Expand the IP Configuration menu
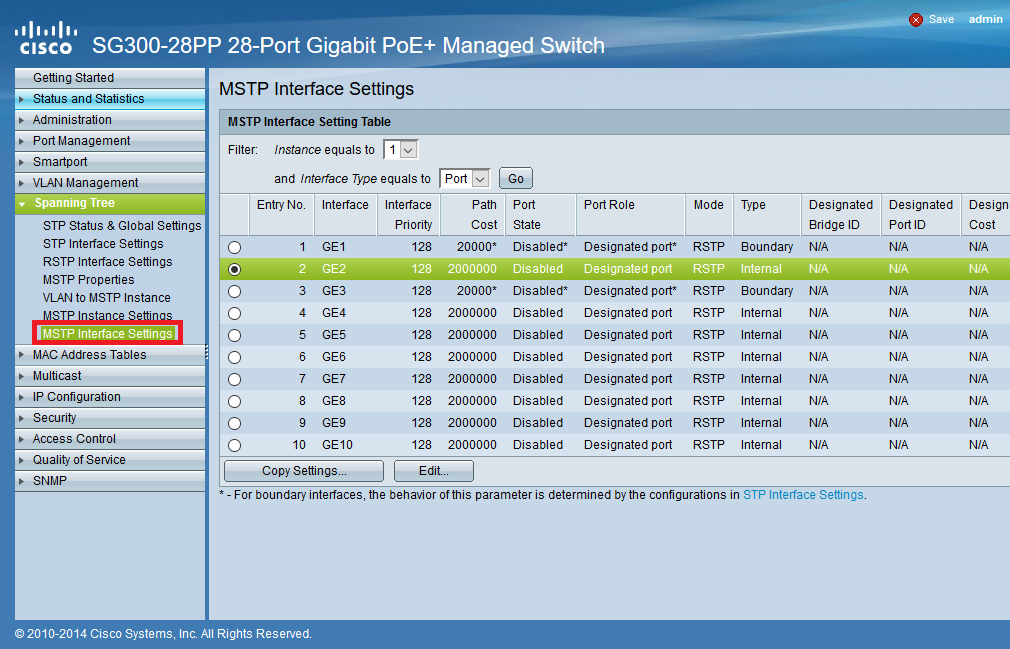This screenshot has width=1010, height=649. pos(110,397)
